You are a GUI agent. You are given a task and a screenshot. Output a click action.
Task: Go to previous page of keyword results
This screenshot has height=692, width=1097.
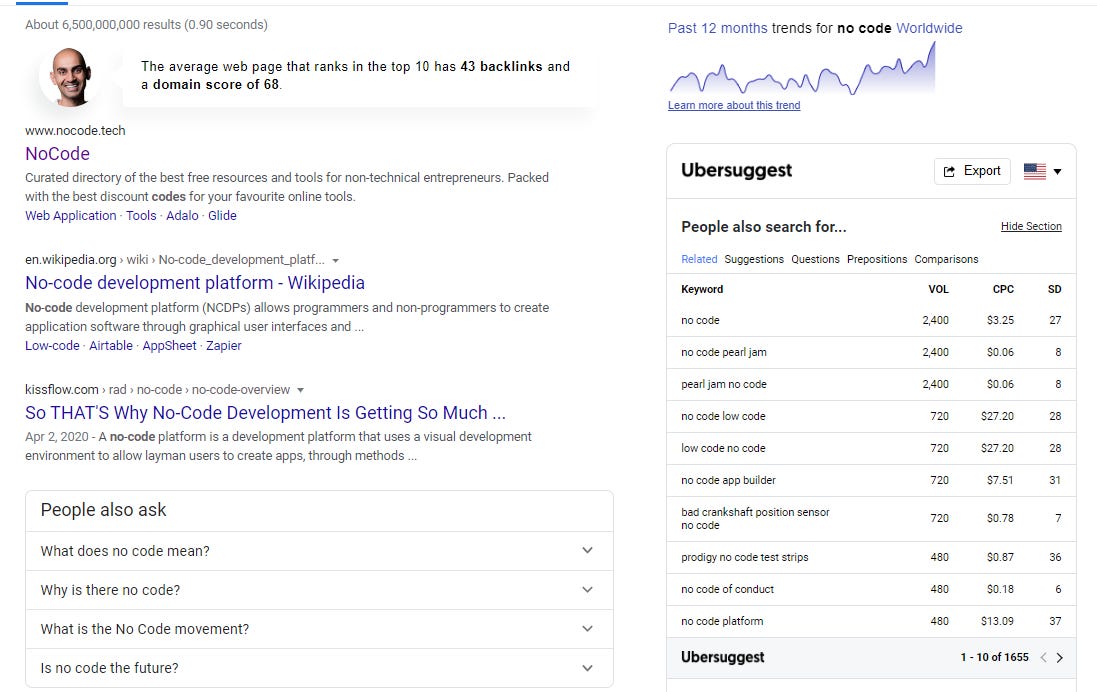(x=1043, y=658)
